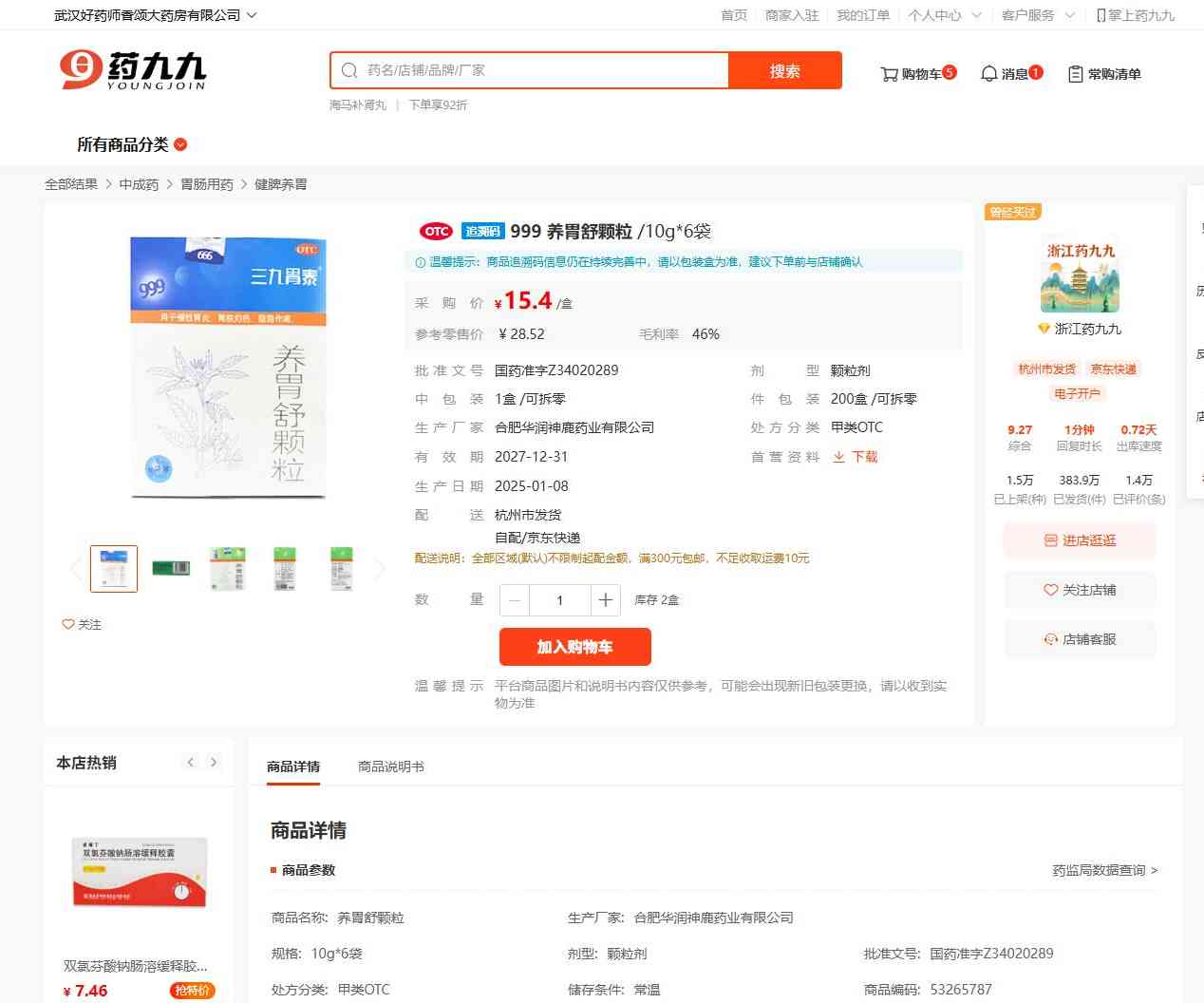Click the search input field
The height and width of the screenshot is (1003, 1204).
(541, 70)
